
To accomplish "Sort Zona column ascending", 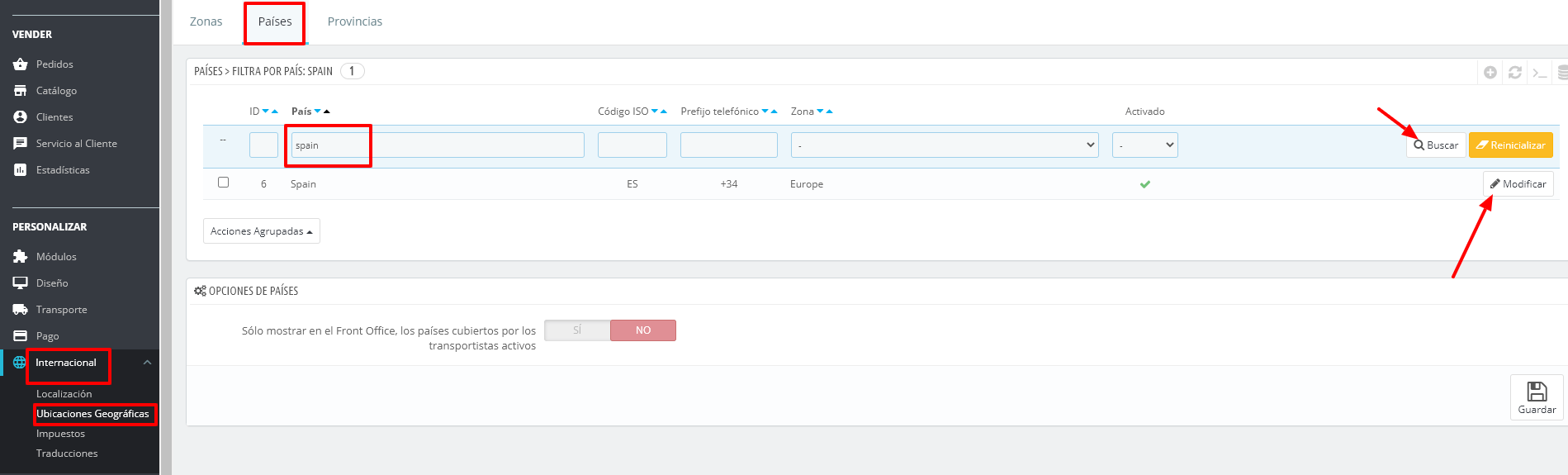I will coord(830,112).
